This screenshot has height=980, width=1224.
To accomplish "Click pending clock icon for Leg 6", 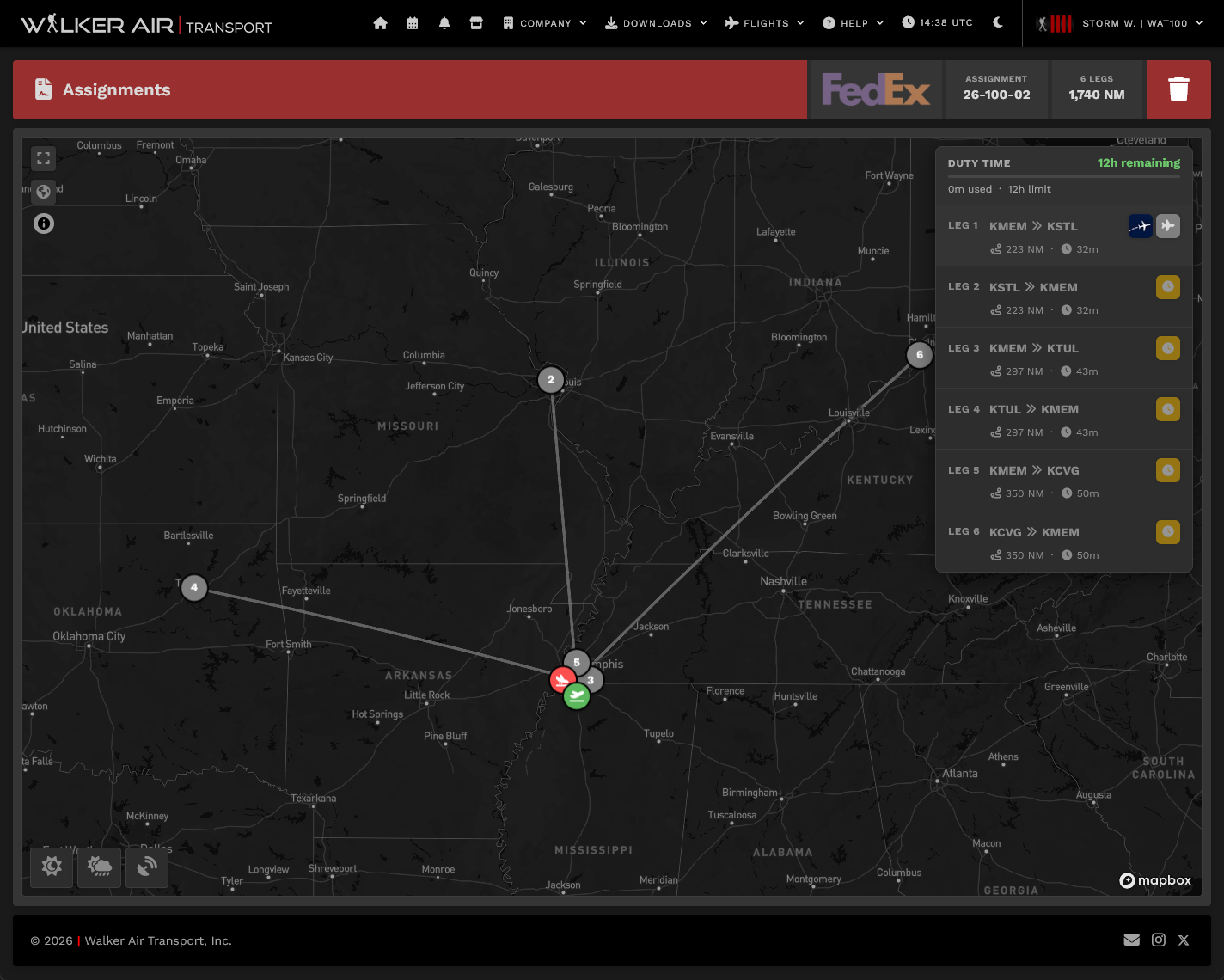I will point(1168,532).
